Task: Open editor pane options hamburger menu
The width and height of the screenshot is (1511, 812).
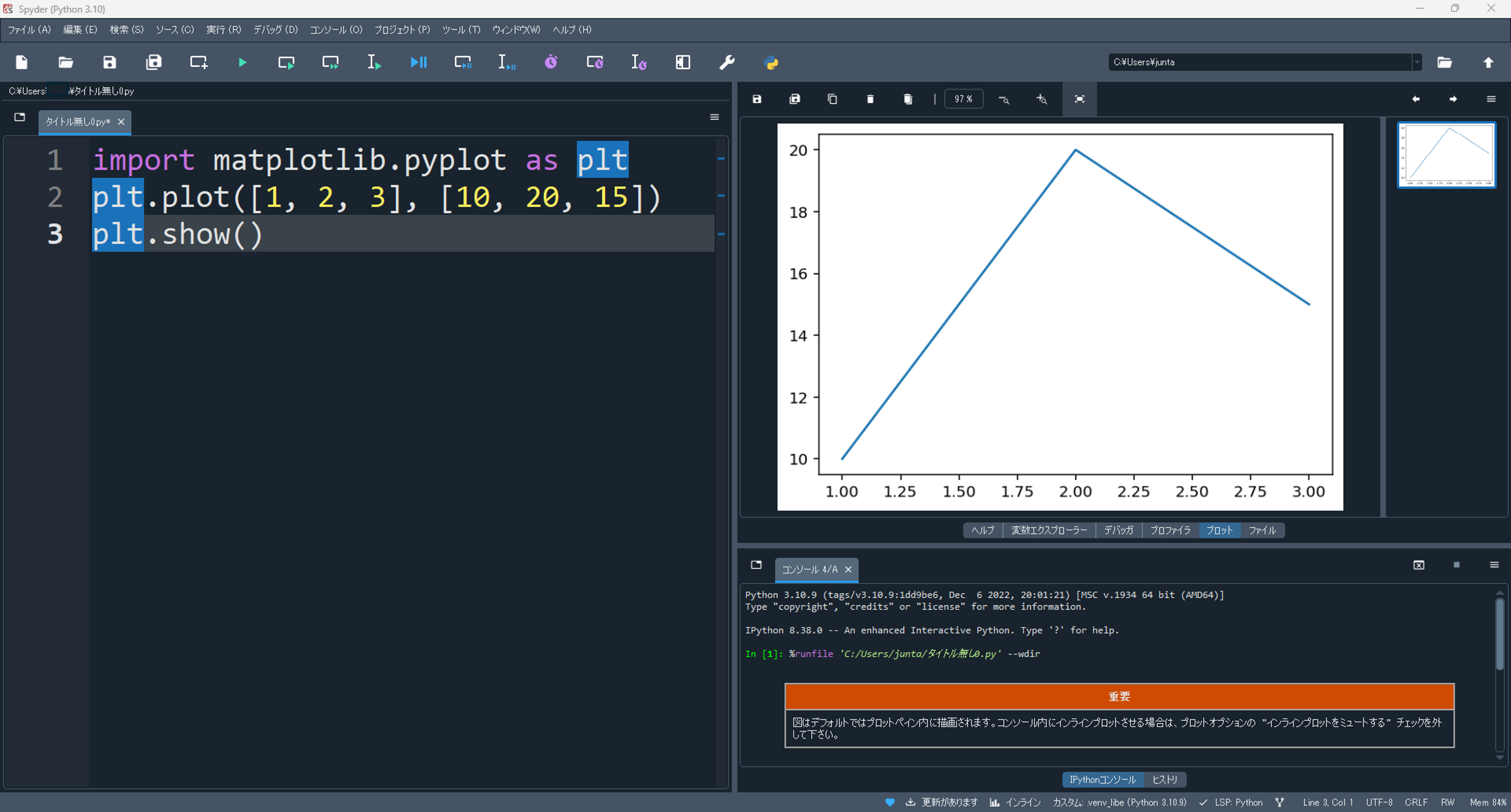Action: [x=714, y=117]
